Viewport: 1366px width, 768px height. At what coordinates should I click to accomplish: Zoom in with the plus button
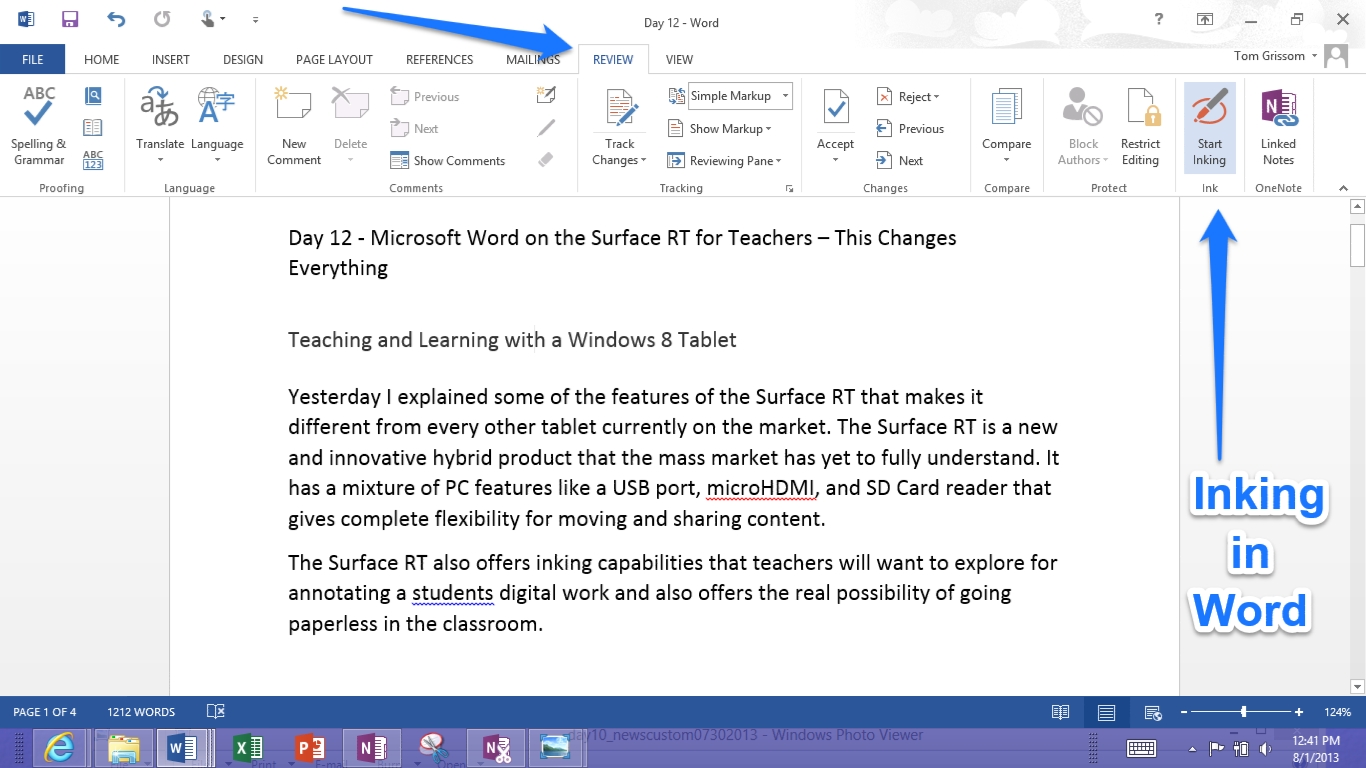(x=1299, y=712)
